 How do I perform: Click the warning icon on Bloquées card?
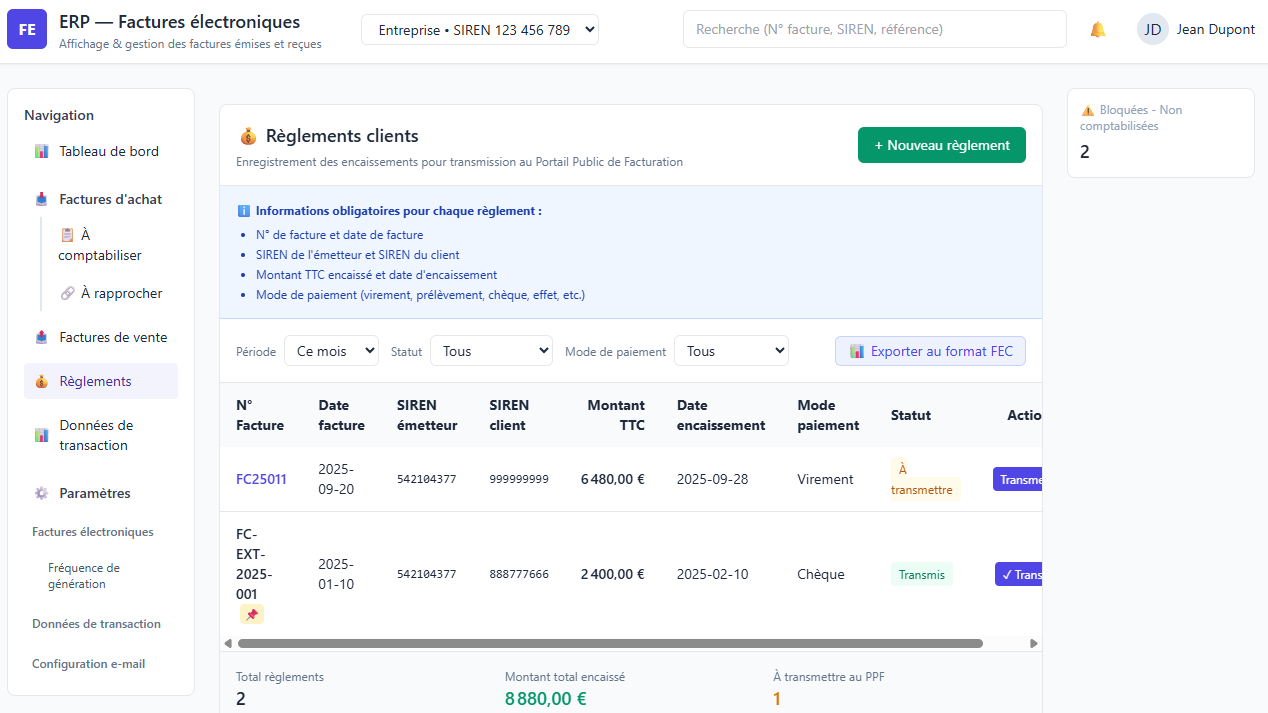point(1087,110)
